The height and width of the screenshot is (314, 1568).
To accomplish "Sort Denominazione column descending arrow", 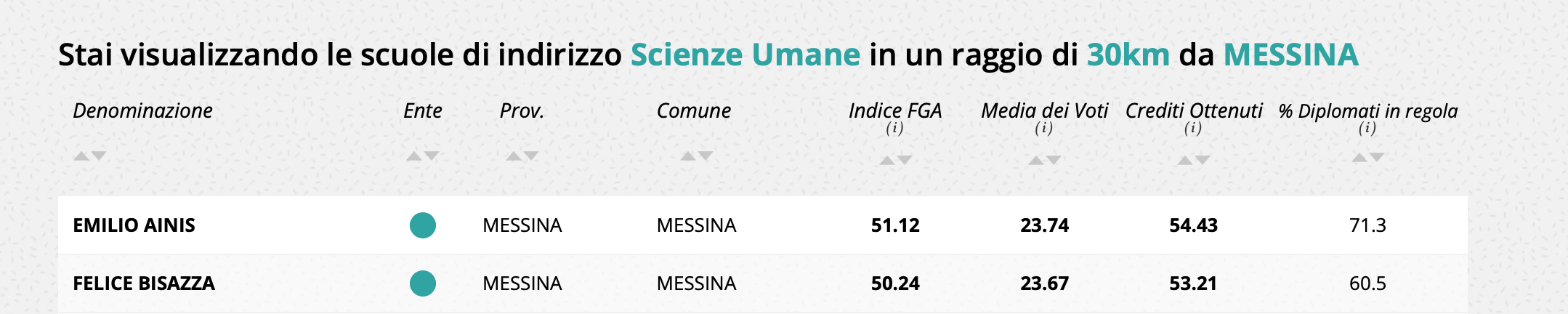I will coord(99,156).
